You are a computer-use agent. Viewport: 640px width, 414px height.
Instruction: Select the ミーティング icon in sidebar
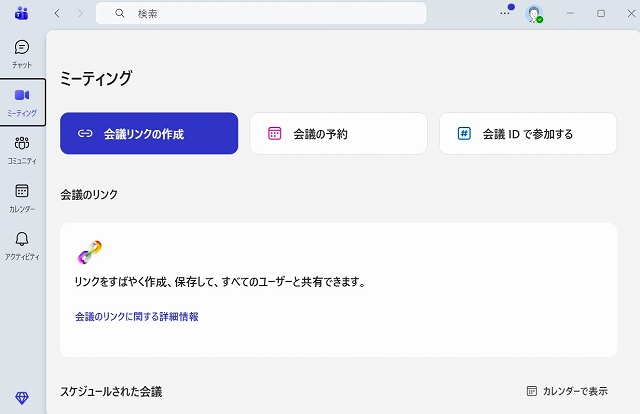(x=22, y=101)
